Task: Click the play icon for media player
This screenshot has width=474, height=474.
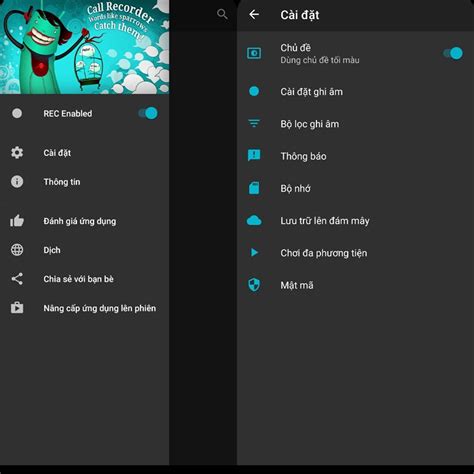Action: tap(254, 252)
